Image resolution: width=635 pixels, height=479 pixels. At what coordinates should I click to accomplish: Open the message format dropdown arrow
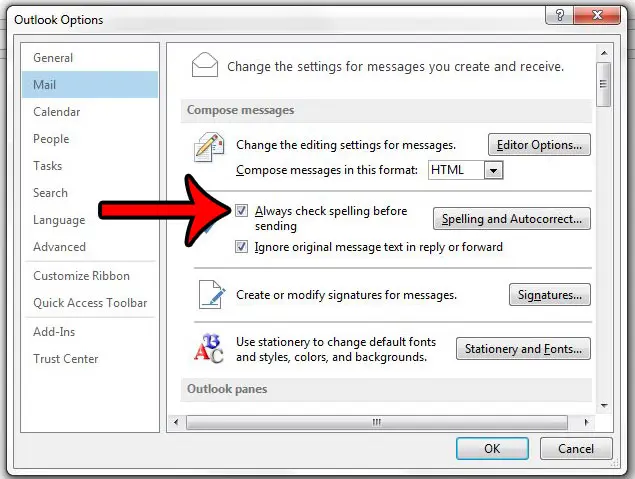tap(493, 170)
